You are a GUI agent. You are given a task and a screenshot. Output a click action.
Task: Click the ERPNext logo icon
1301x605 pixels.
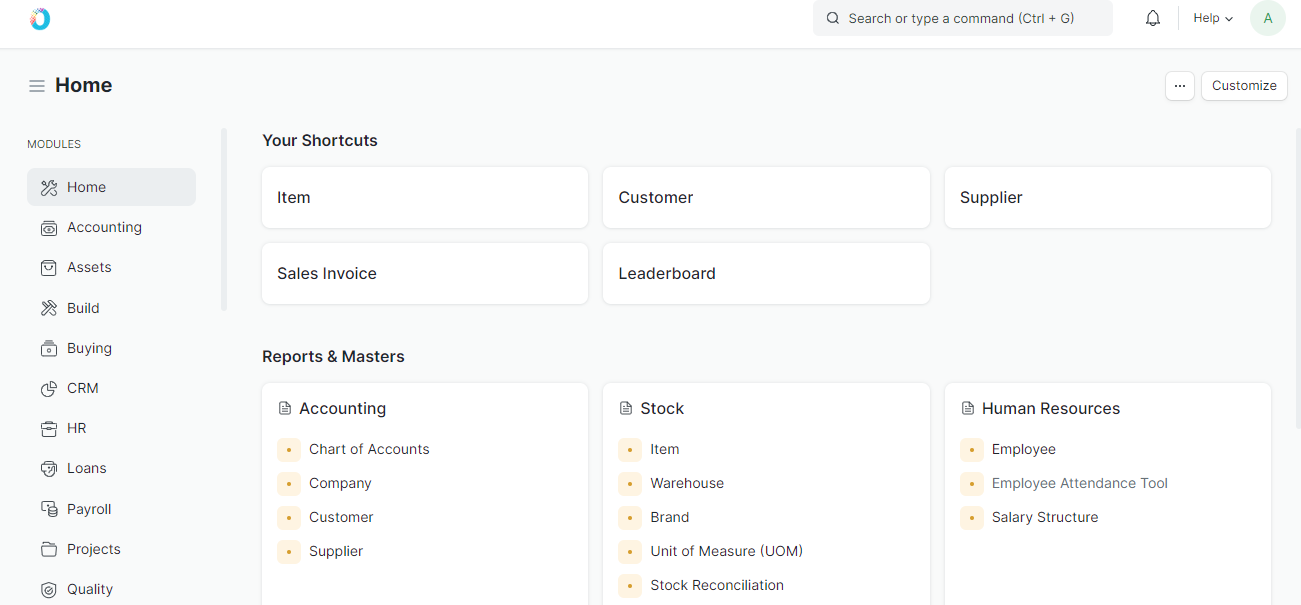click(x=40, y=19)
